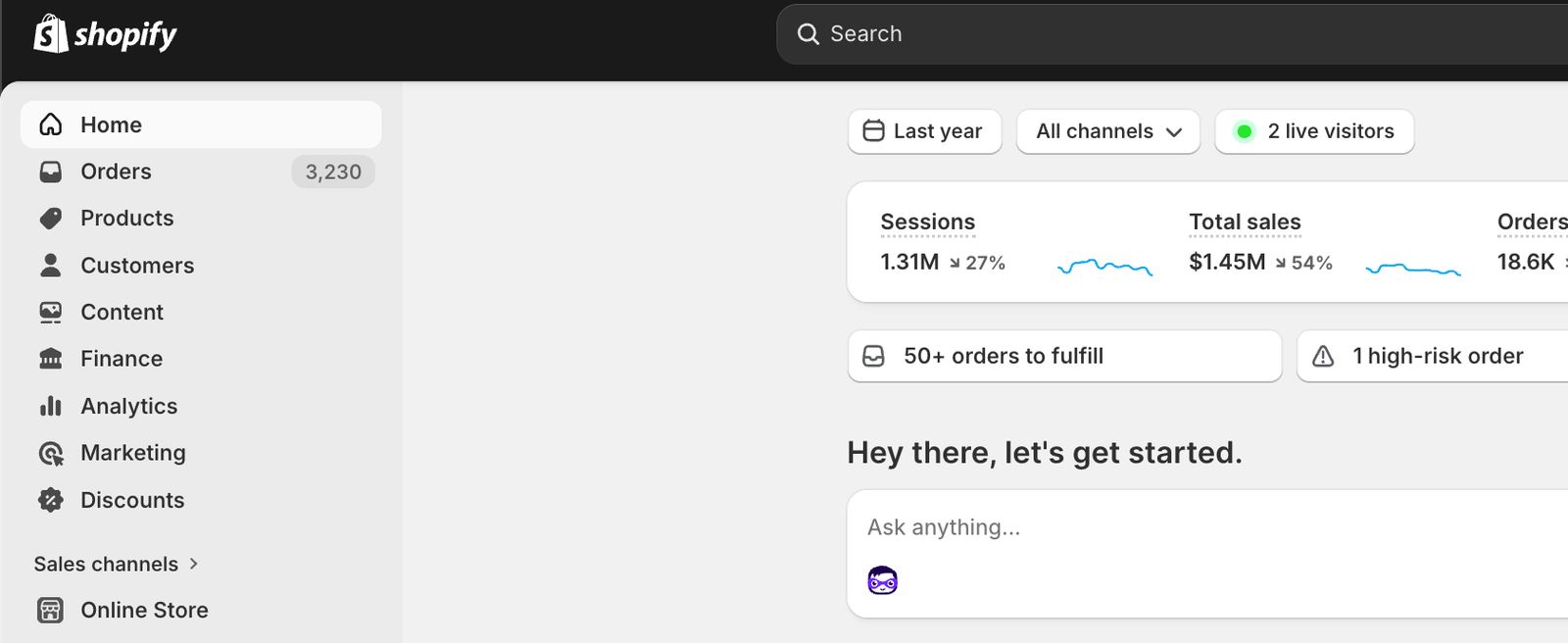This screenshot has height=643, width=1568.
Task: Click the Analytics bar chart icon
Action: tap(51, 406)
